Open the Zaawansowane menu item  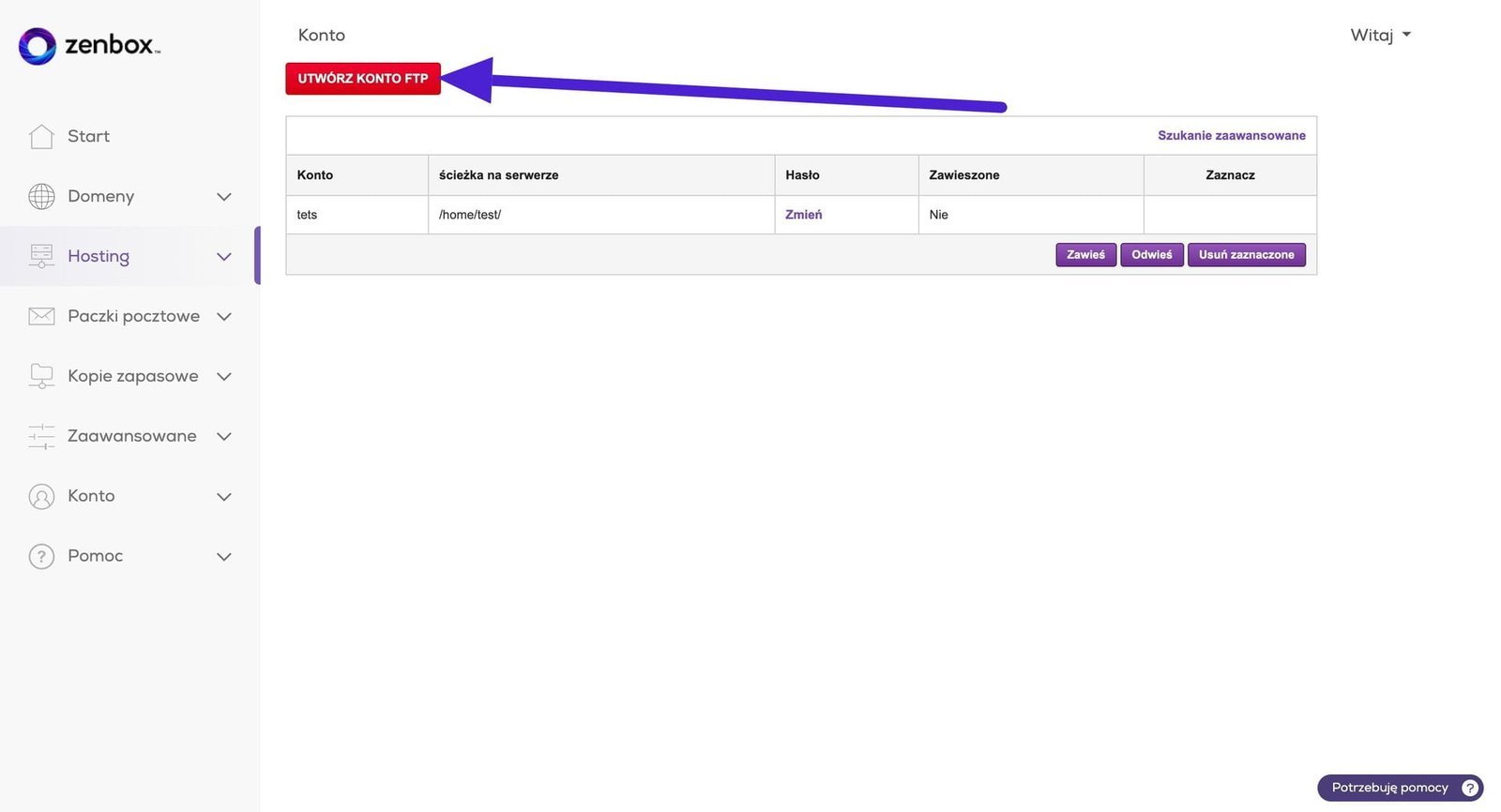point(131,436)
